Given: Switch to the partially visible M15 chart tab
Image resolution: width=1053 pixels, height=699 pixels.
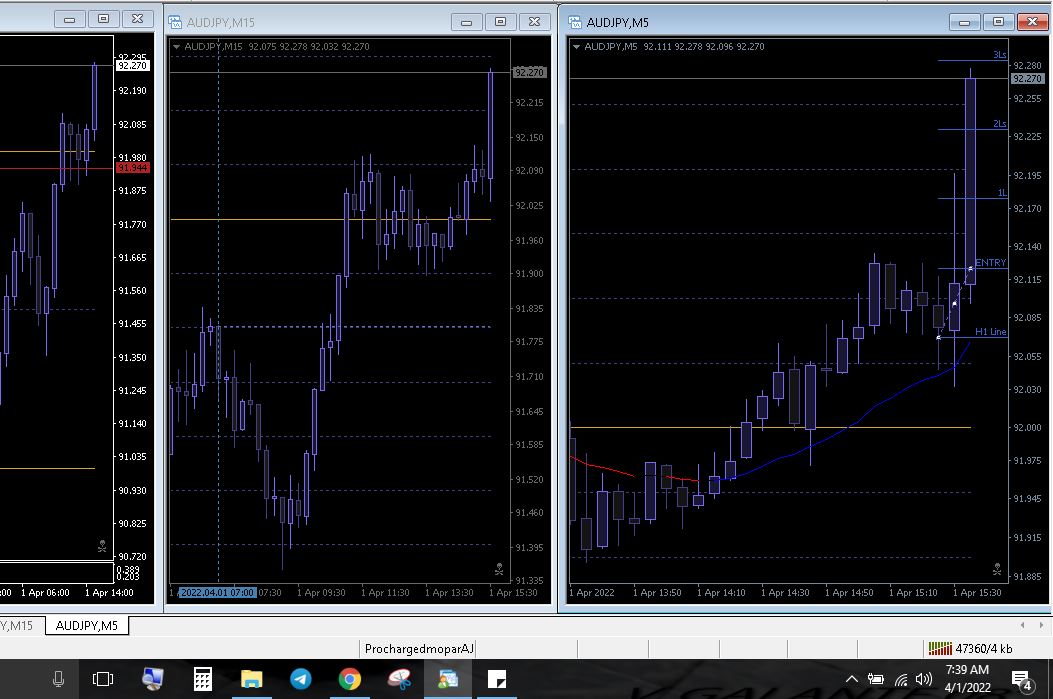Looking at the screenshot, I should click(x=17, y=626).
